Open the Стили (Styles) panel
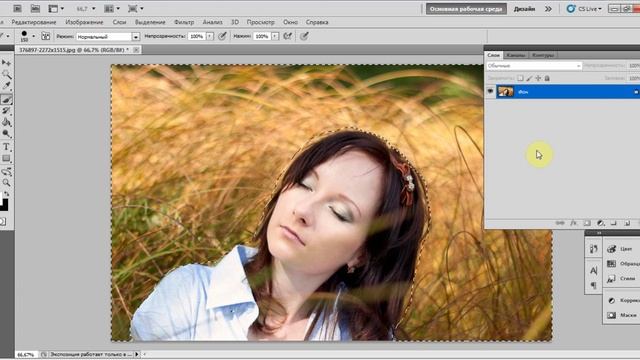This screenshot has height=360, width=640. pyautogui.click(x=621, y=278)
